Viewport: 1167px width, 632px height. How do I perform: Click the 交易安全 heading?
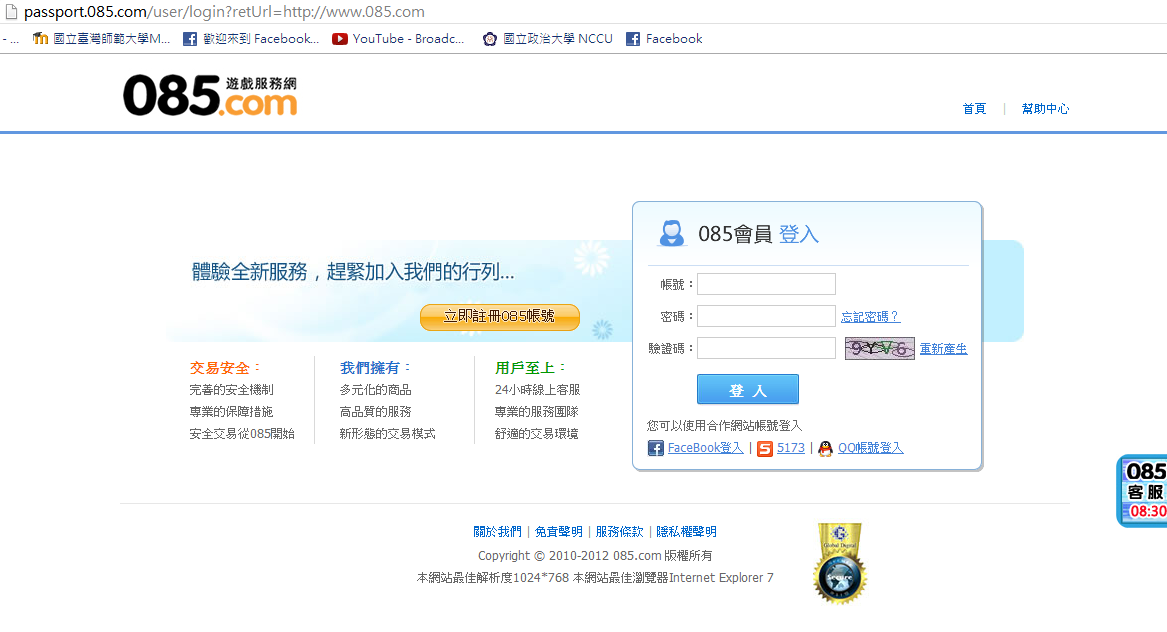(x=224, y=368)
